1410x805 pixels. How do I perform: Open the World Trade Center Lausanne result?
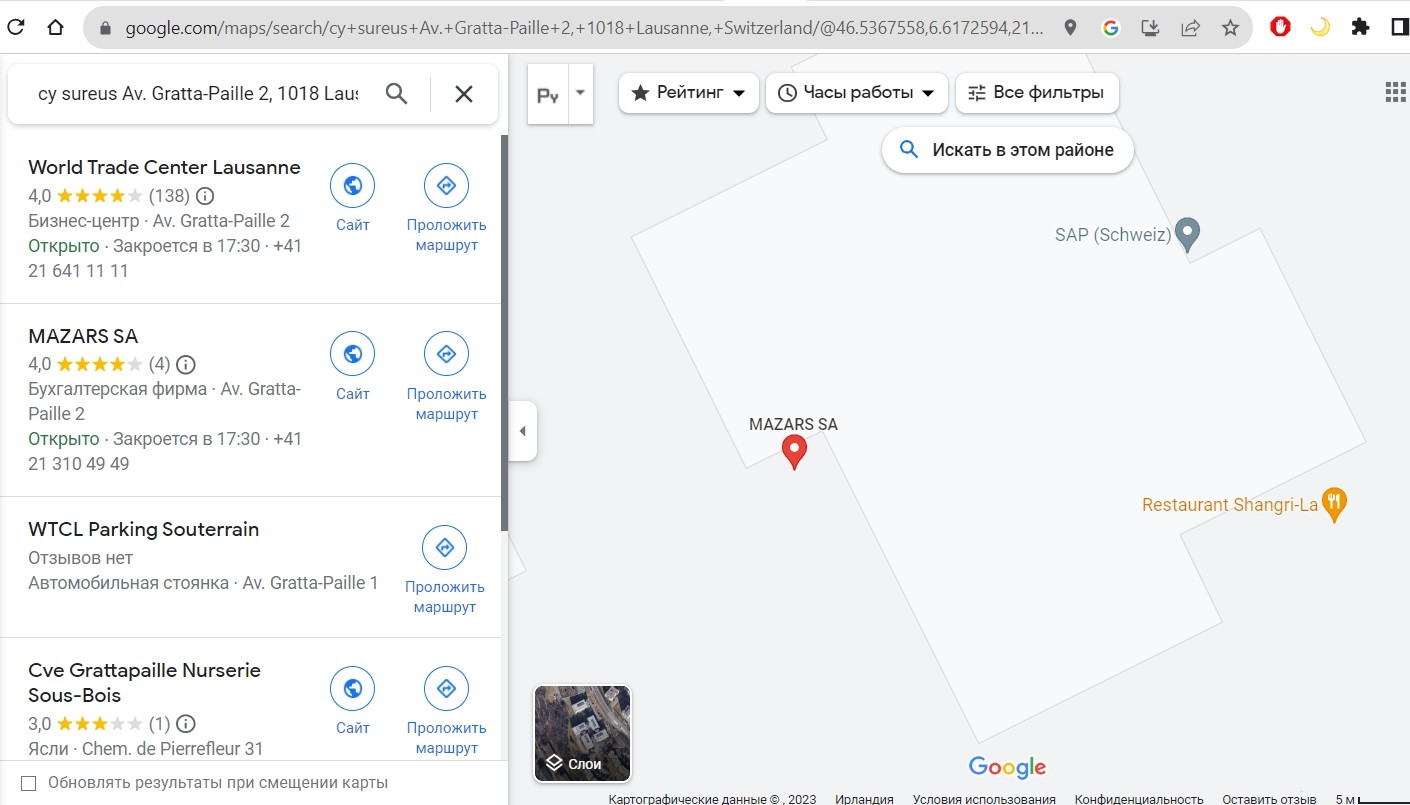pyautogui.click(x=164, y=167)
